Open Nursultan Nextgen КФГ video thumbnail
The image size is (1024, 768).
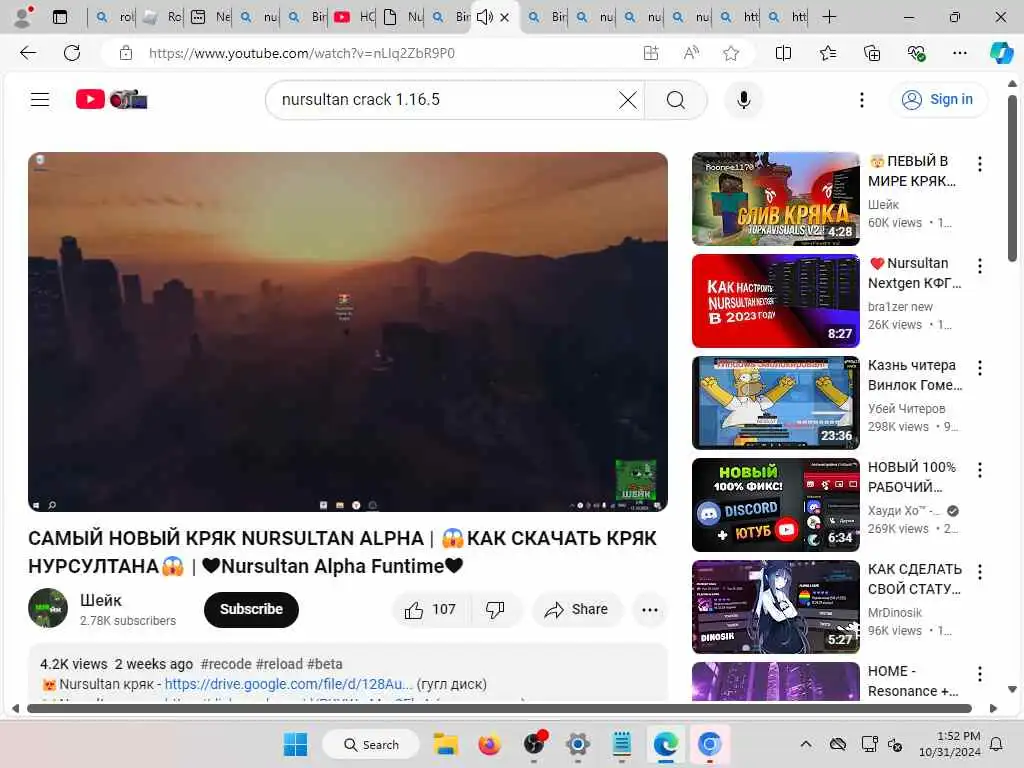coord(775,300)
